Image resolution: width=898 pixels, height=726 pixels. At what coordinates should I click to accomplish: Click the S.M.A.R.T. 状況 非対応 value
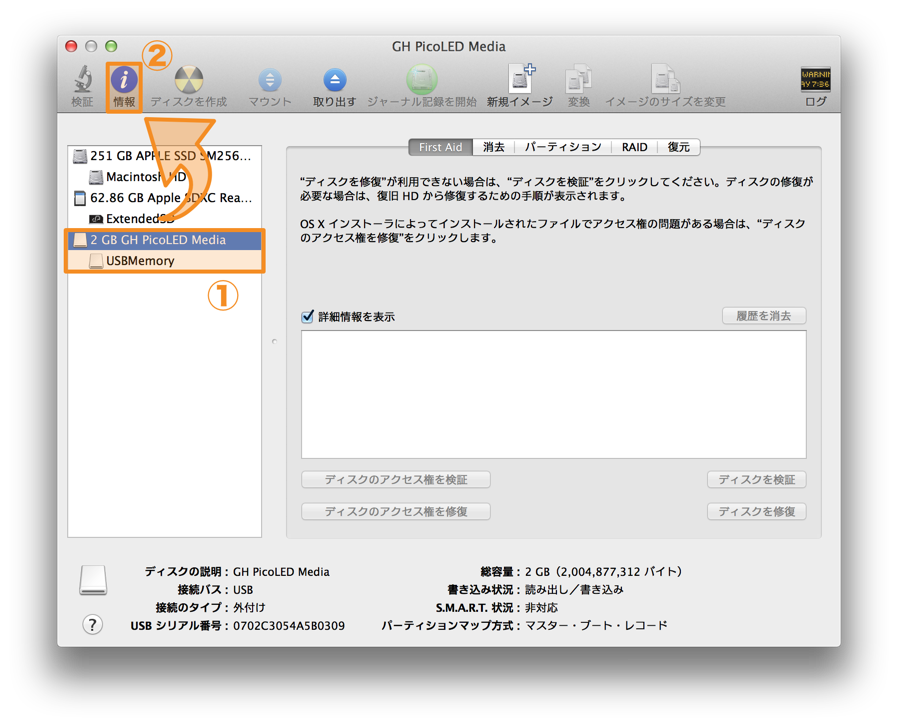(x=541, y=607)
